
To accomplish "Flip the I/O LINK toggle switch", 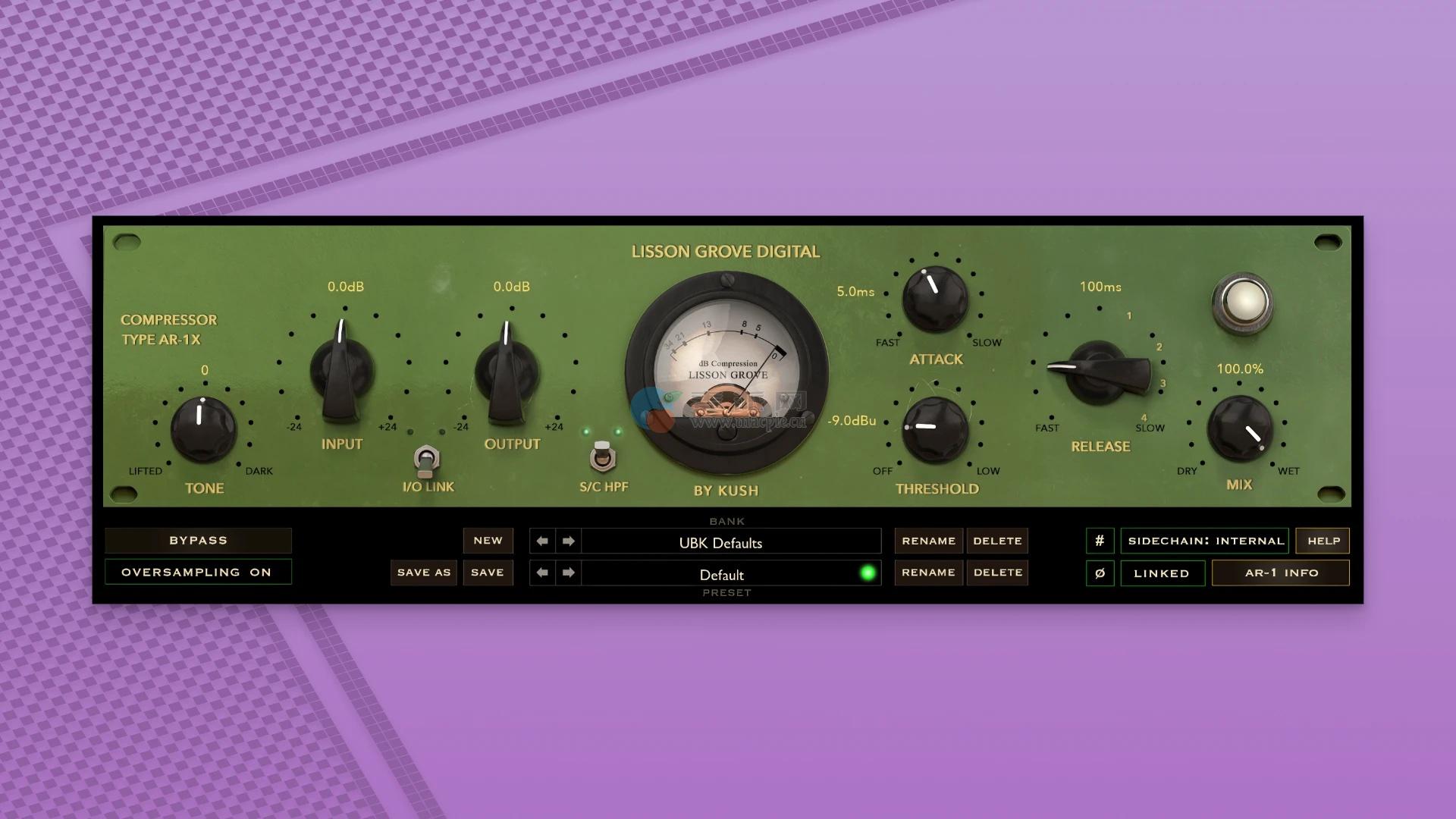I will (x=427, y=458).
